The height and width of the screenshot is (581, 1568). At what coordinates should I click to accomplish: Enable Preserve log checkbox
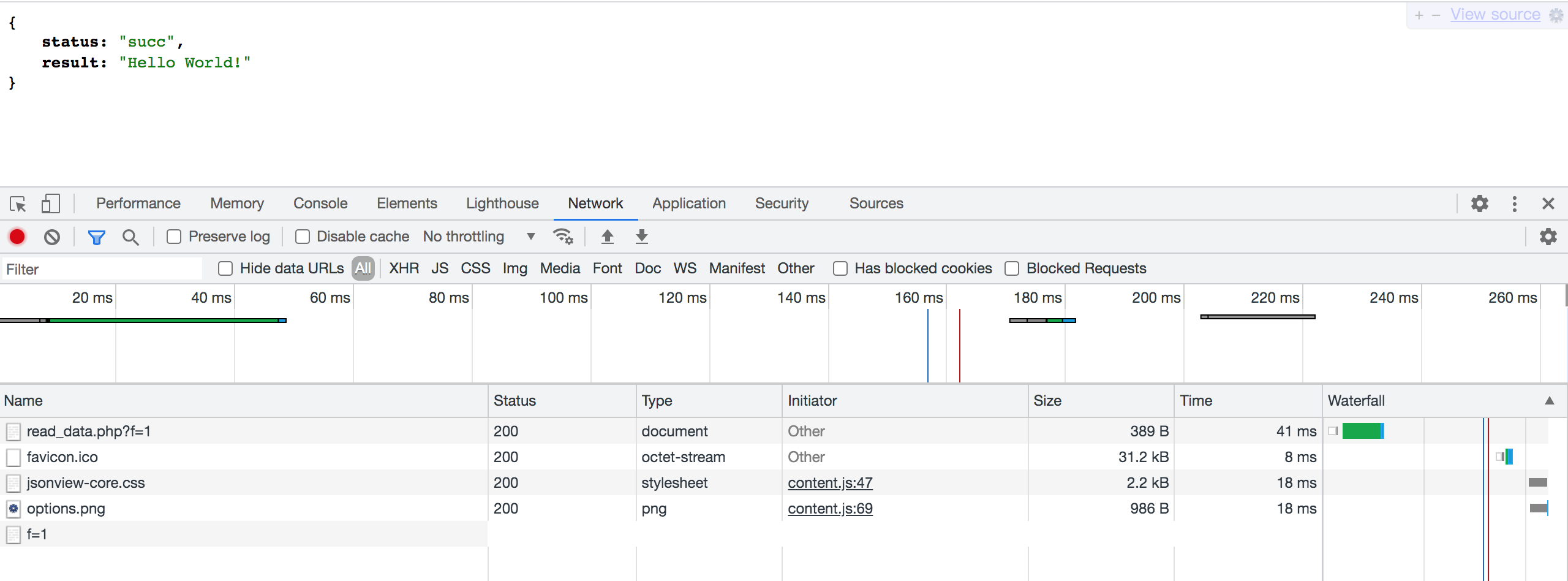click(x=174, y=237)
